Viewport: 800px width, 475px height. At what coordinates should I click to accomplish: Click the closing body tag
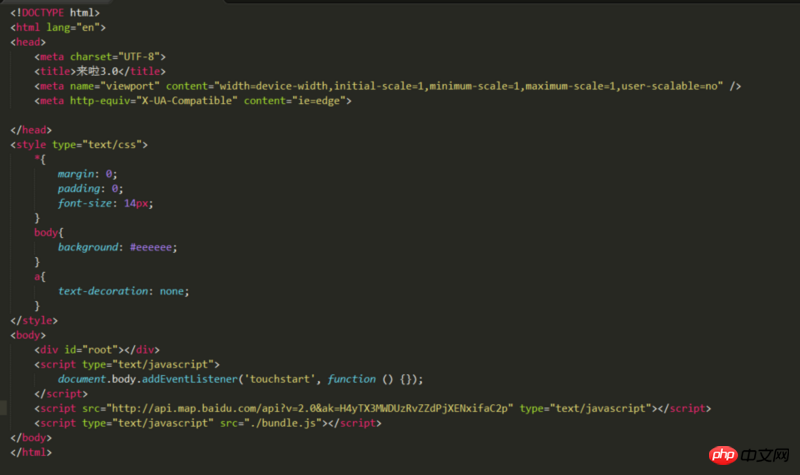pos(31,438)
